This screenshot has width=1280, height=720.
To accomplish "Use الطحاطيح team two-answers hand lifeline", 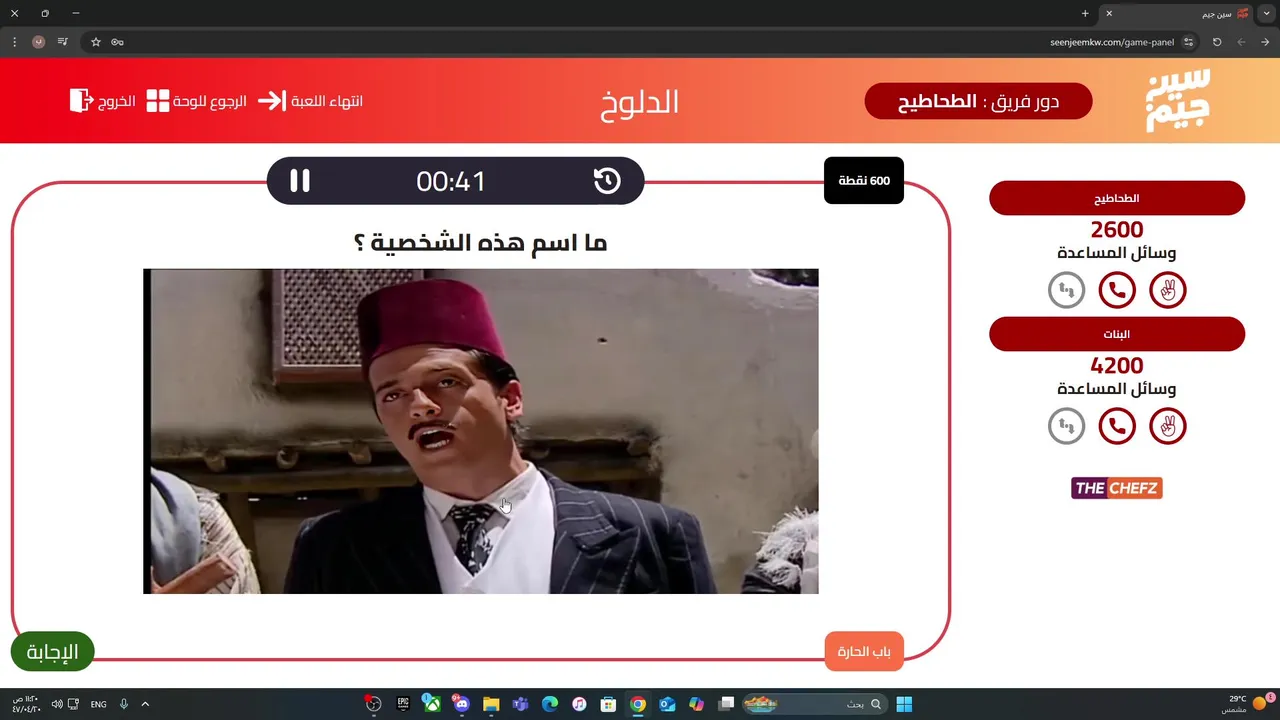I will point(1168,290).
